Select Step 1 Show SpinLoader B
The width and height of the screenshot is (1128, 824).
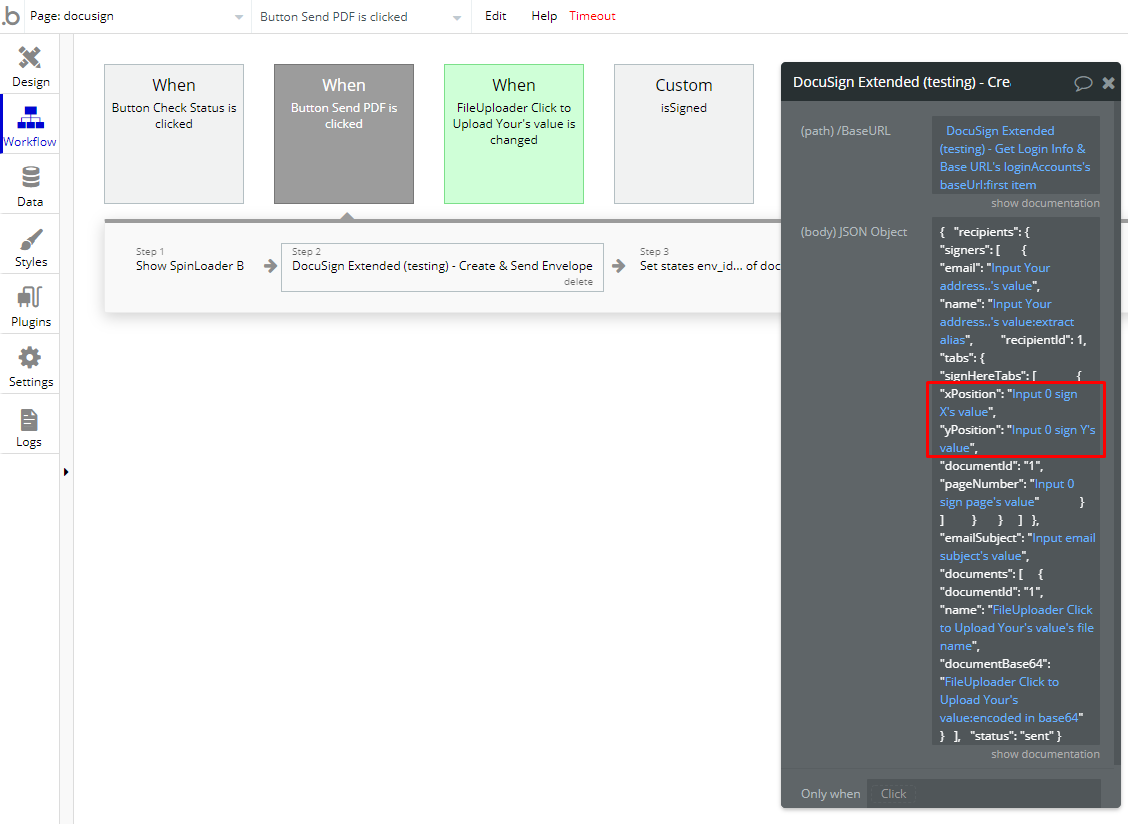pos(190,266)
